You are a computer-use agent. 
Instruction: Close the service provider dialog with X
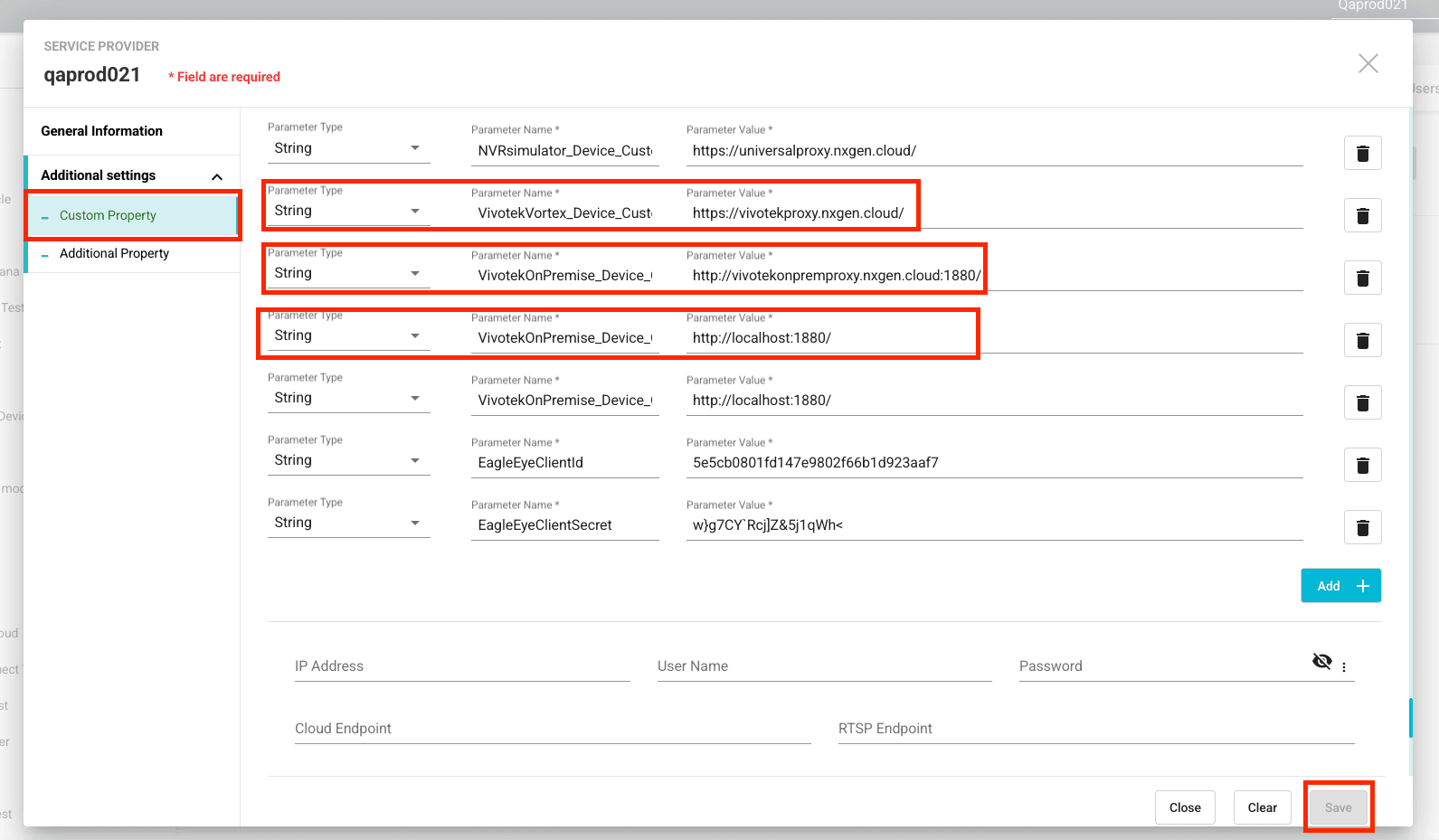(x=1368, y=63)
